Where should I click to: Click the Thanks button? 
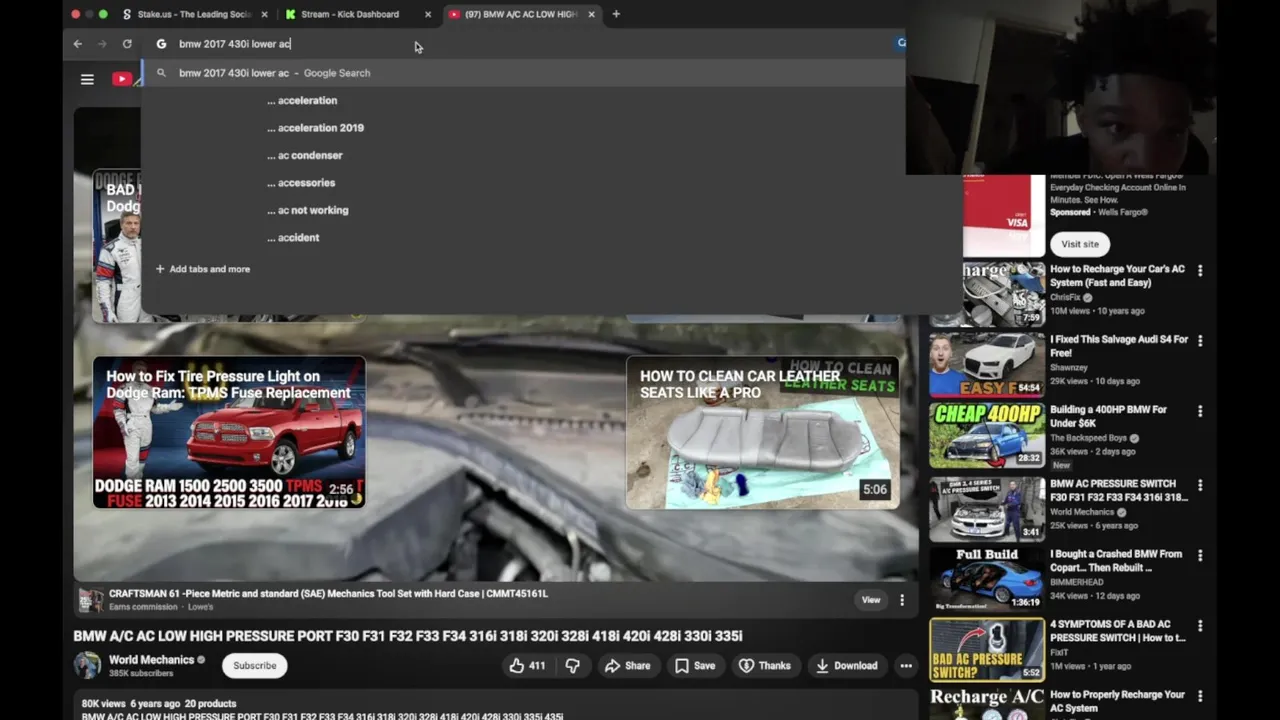coord(765,666)
